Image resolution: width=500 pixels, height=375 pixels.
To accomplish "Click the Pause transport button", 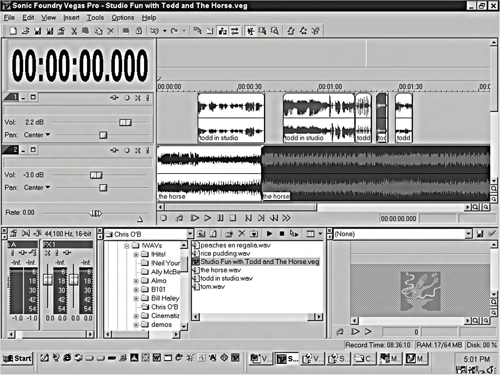I will point(220,218).
